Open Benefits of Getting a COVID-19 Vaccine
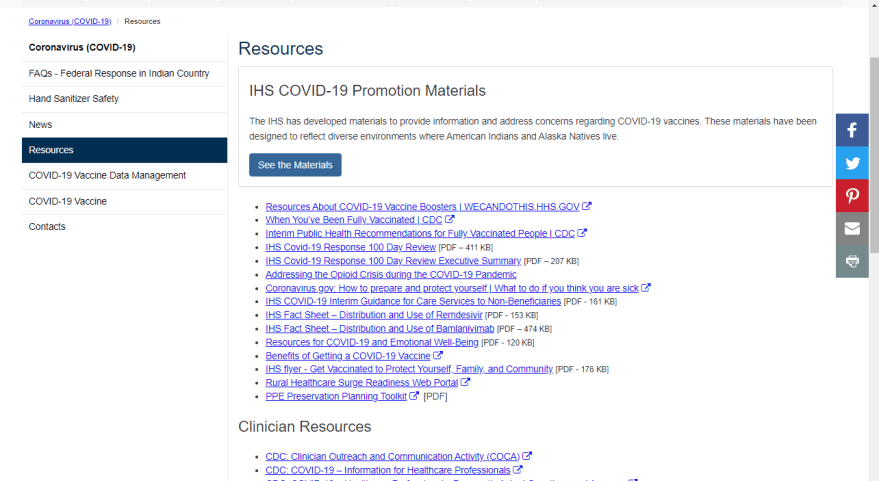 (347, 355)
